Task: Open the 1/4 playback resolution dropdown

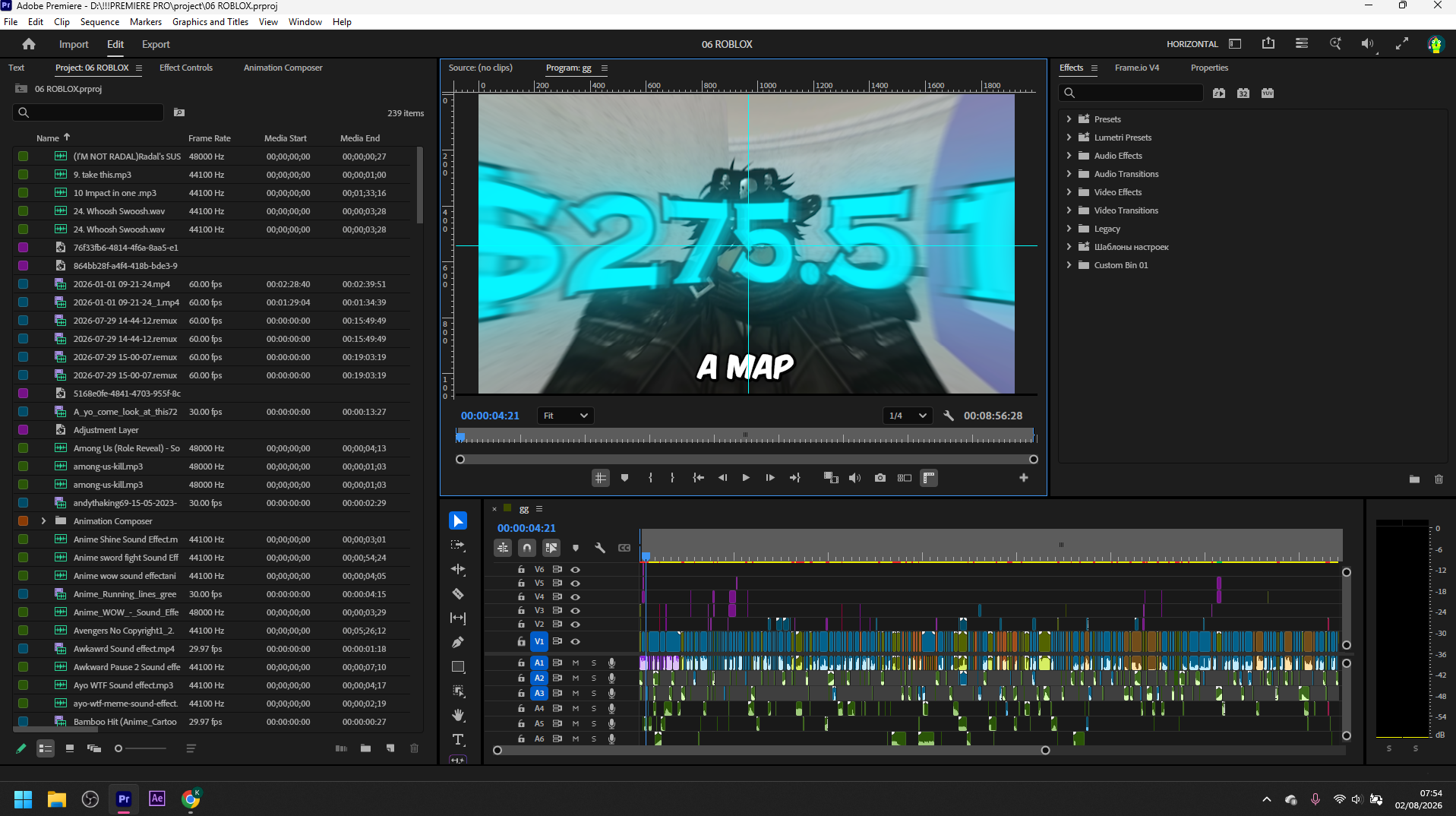Action: [x=908, y=416]
